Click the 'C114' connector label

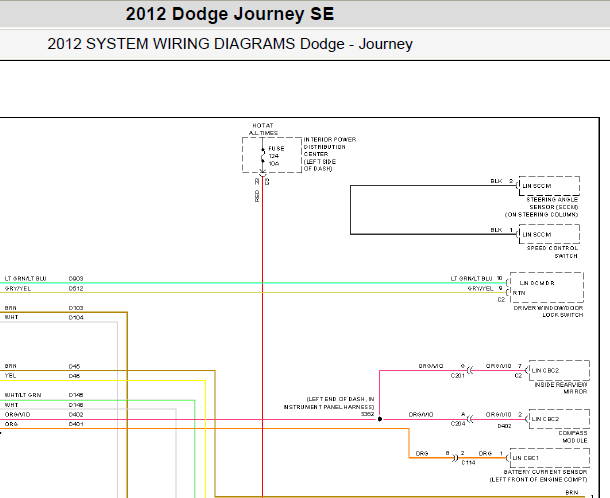[x=468, y=463]
